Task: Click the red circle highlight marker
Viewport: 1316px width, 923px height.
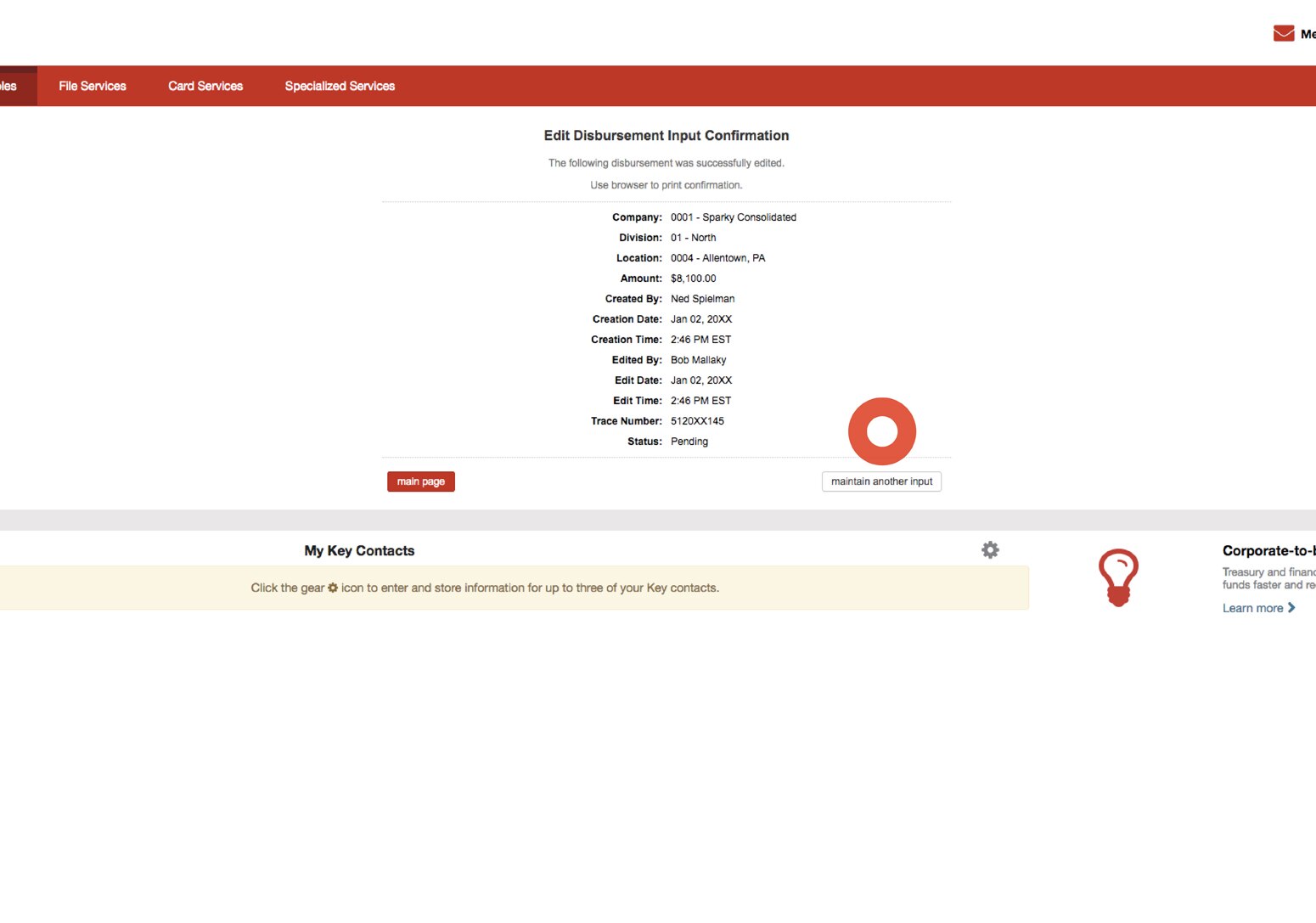Action: 881,431
